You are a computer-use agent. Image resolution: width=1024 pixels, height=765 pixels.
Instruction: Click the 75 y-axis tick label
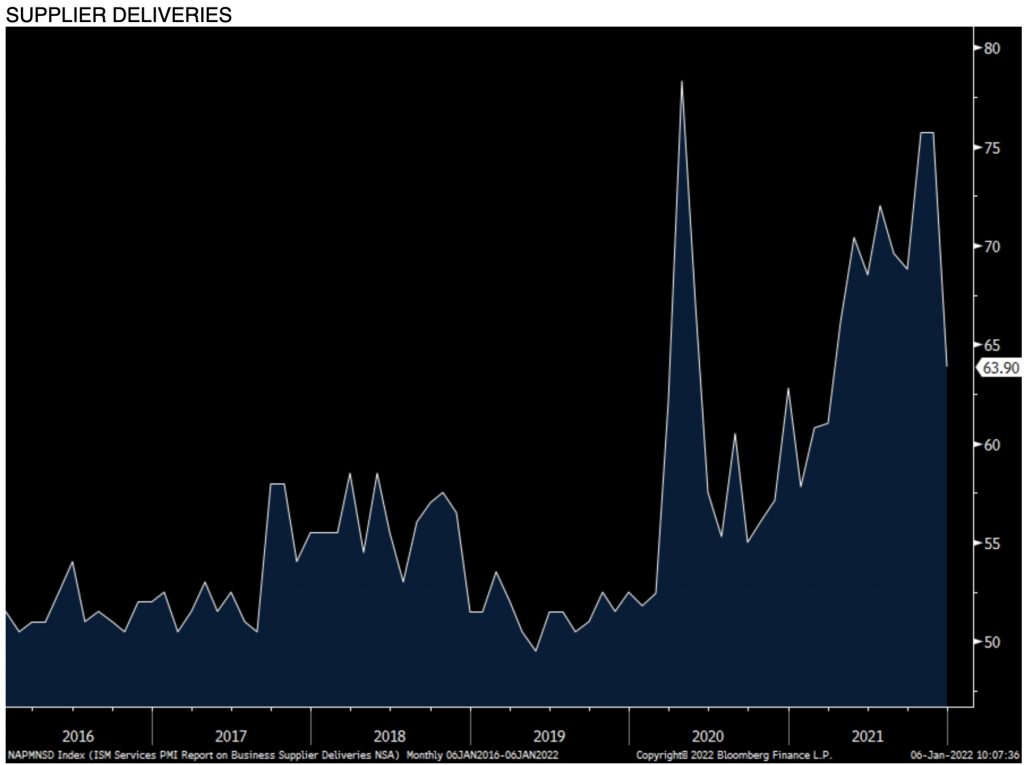pyautogui.click(x=991, y=148)
